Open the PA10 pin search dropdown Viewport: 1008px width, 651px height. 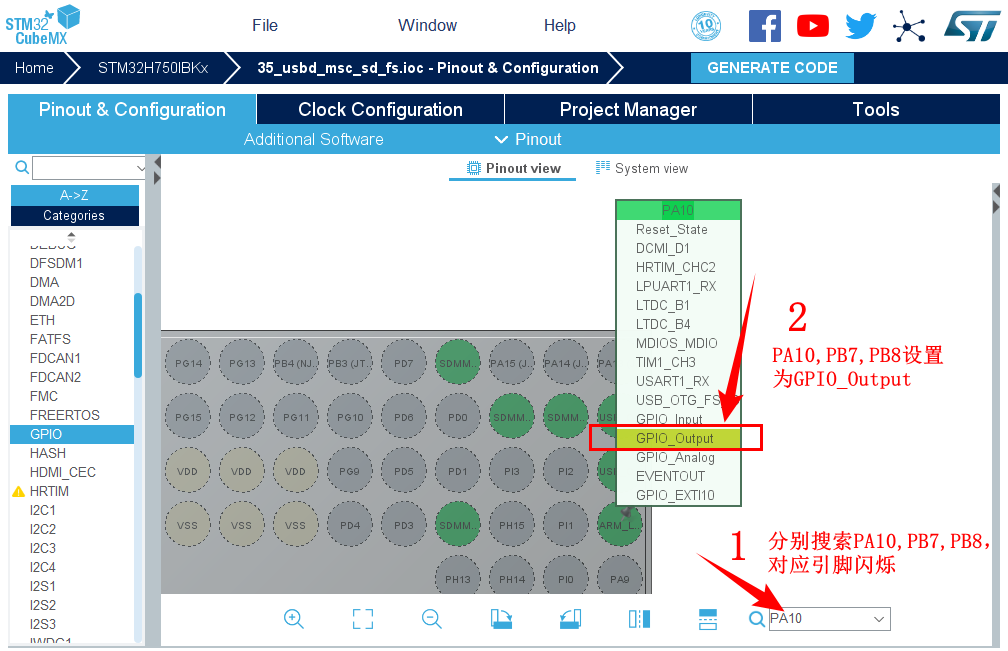pyautogui.click(x=879, y=619)
